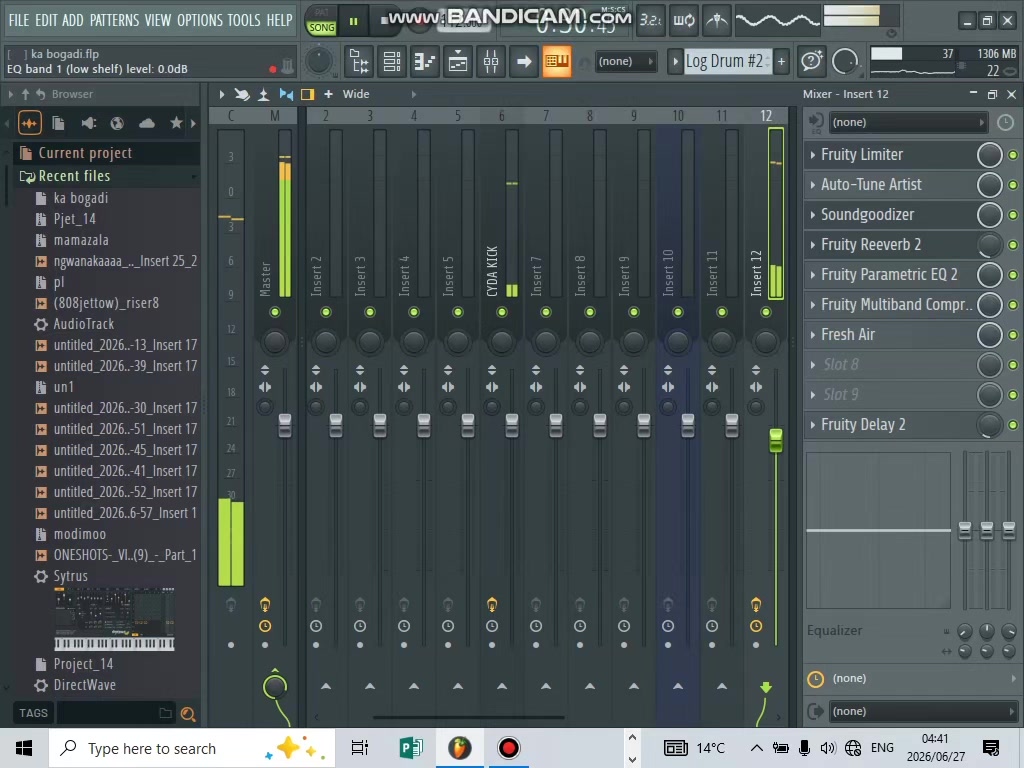Open Fruity Parametric EQ 2 slot arrow menu
Image resolution: width=1024 pixels, height=768 pixels.
click(x=812, y=275)
